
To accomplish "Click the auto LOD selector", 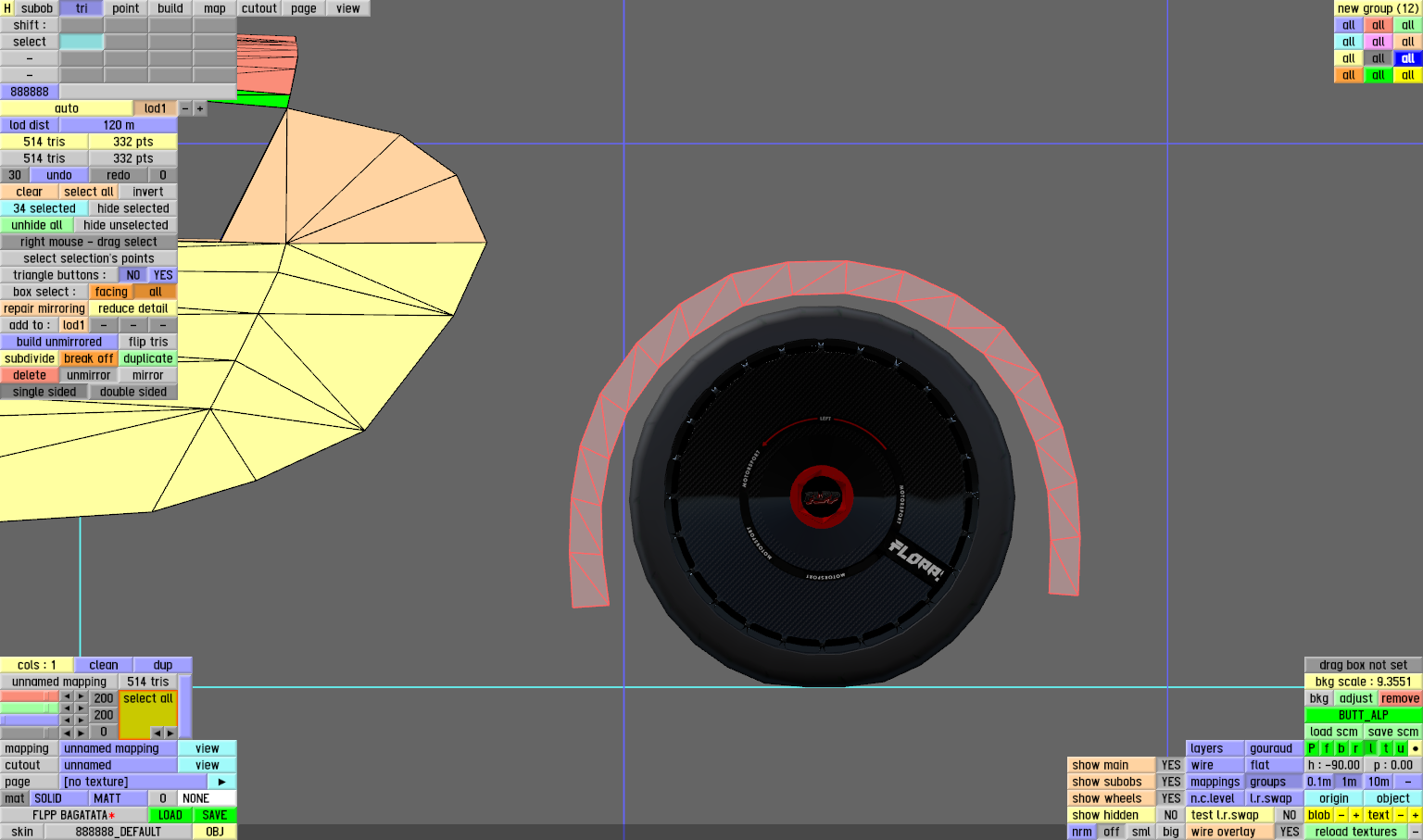I will [x=67, y=108].
